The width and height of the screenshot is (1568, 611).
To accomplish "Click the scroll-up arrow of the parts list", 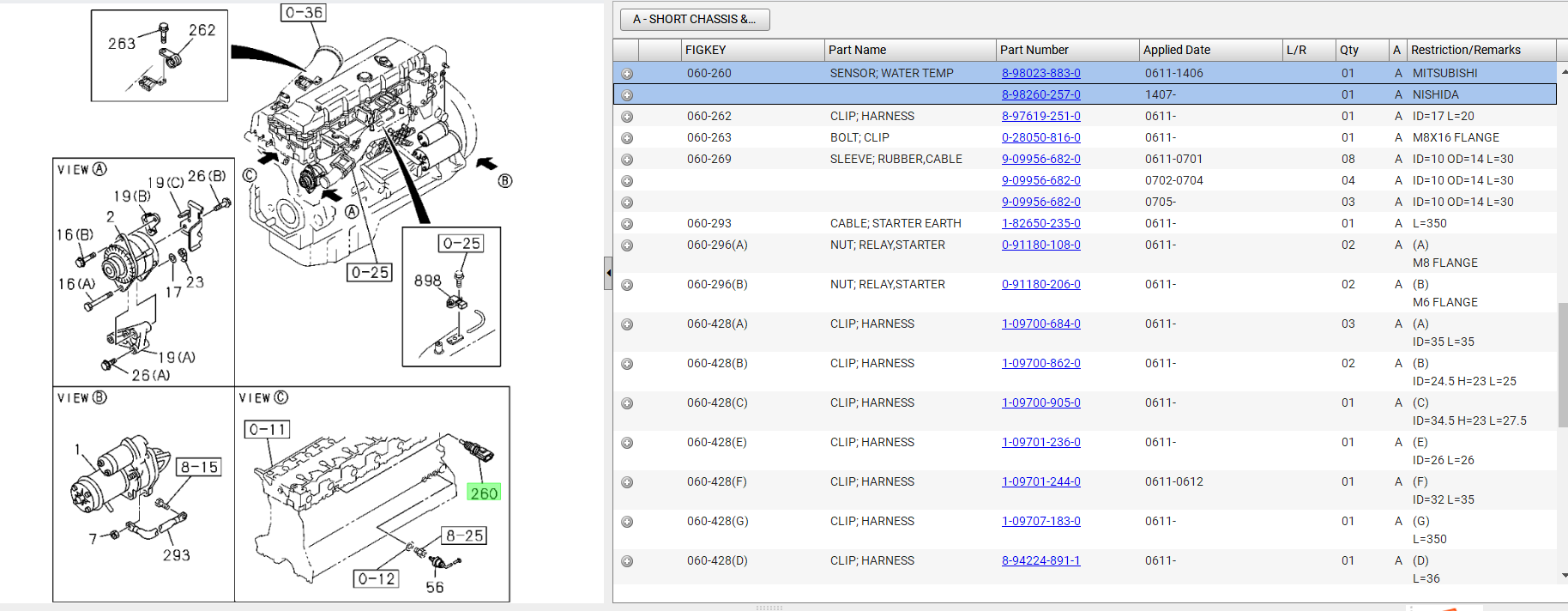I will coord(1563,71).
